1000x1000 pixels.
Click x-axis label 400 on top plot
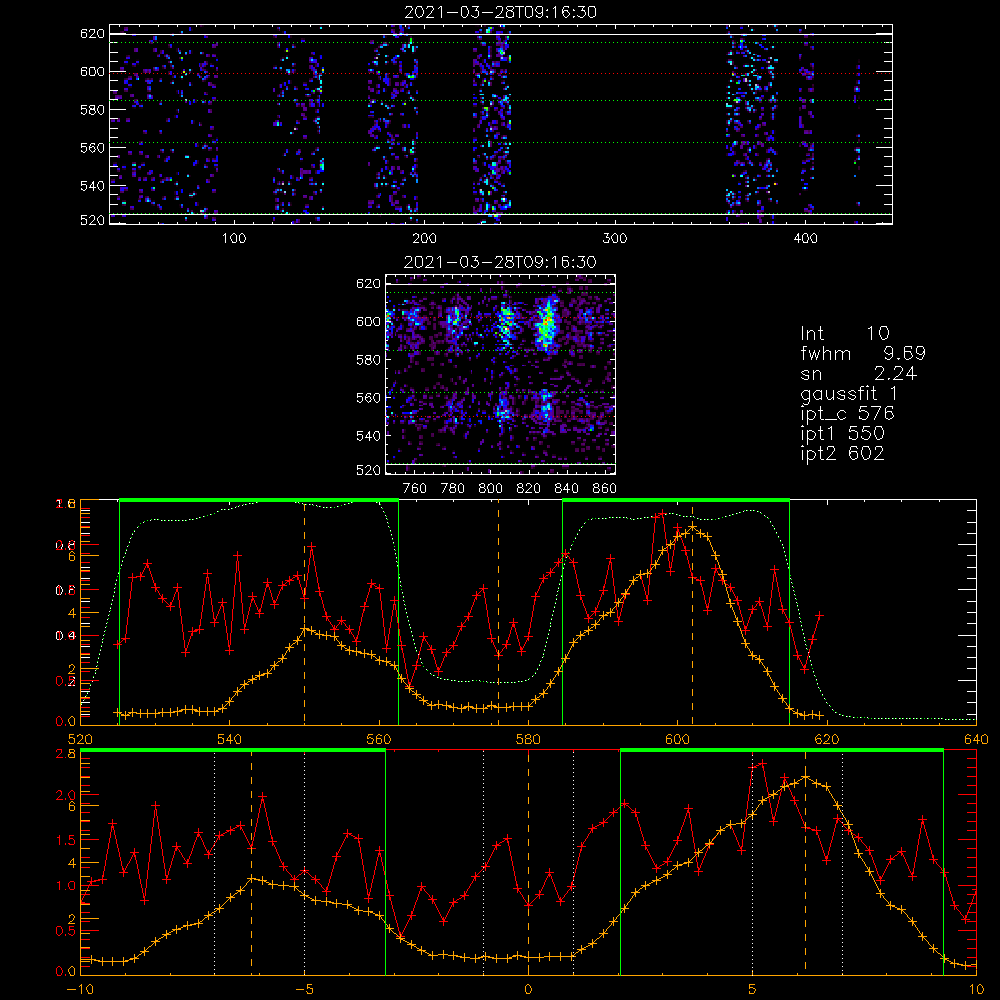coord(805,239)
